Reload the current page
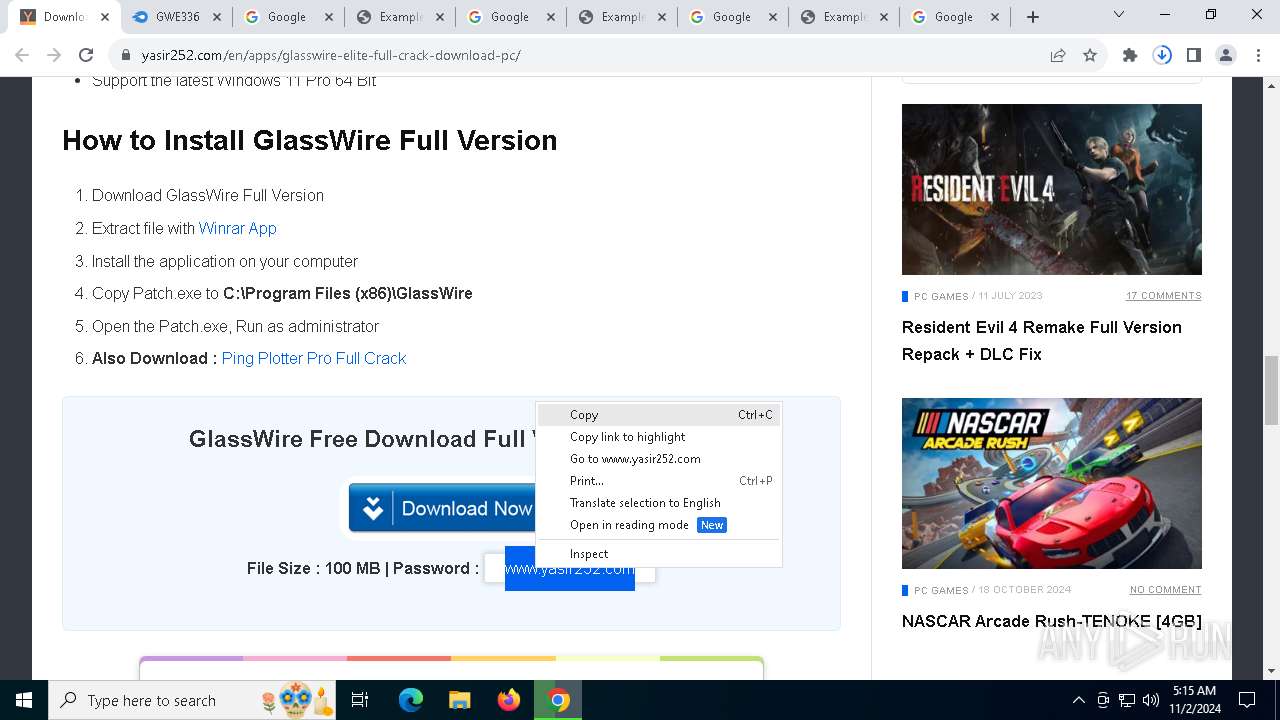Screen dimensions: 1280x720 86,56
